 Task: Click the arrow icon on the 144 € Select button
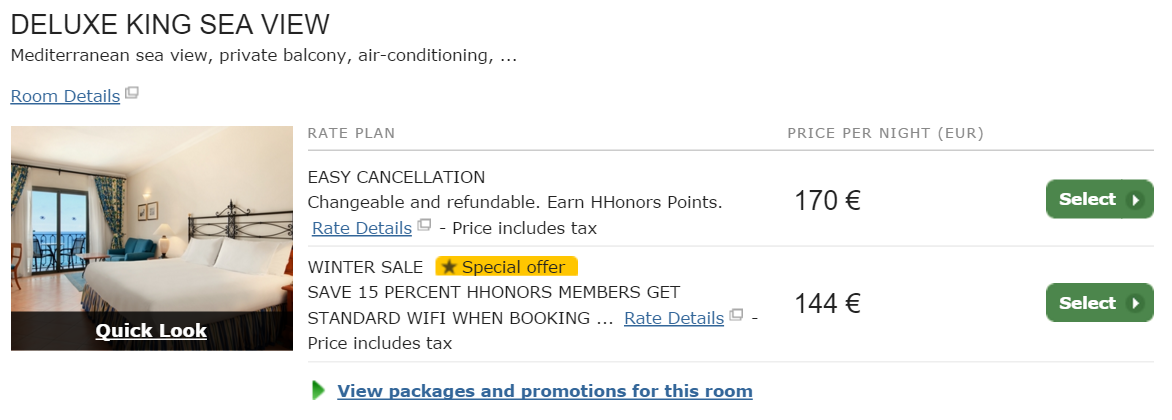point(1135,303)
